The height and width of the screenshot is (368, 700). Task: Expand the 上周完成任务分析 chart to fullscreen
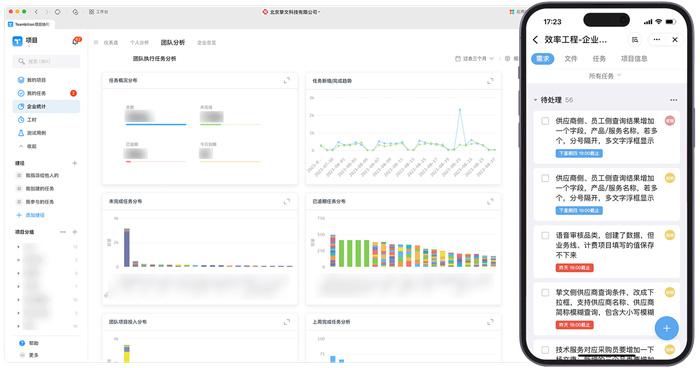click(490, 322)
